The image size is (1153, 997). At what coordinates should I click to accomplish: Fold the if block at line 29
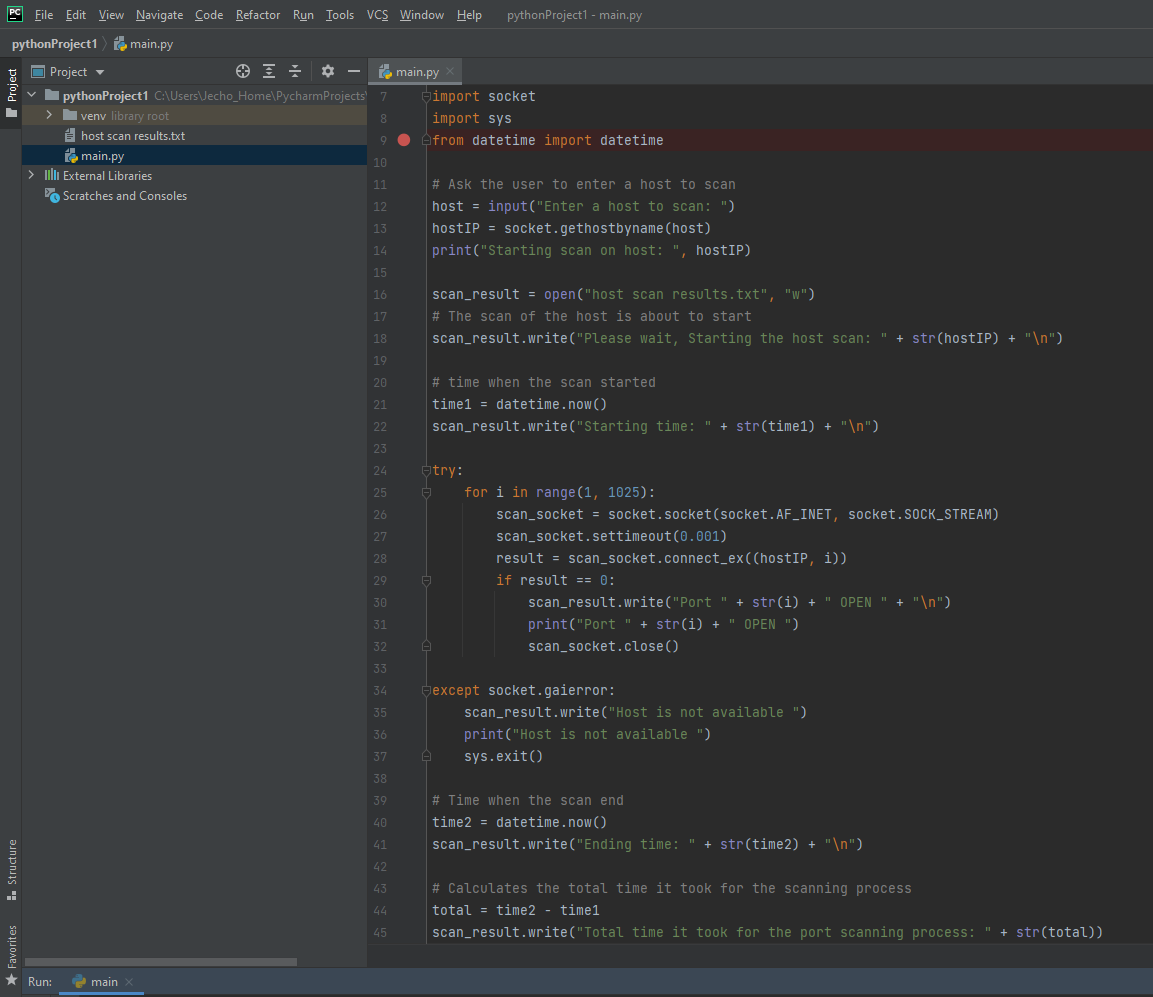click(426, 581)
